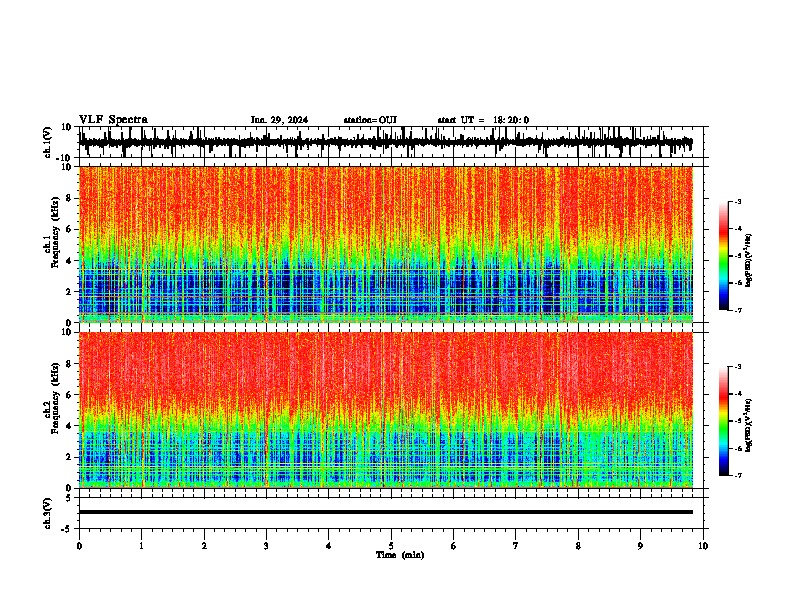Click the ch.2 frequency spectrogram panel
Viewport: 792px width, 612px height.
click(x=385, y=410)
